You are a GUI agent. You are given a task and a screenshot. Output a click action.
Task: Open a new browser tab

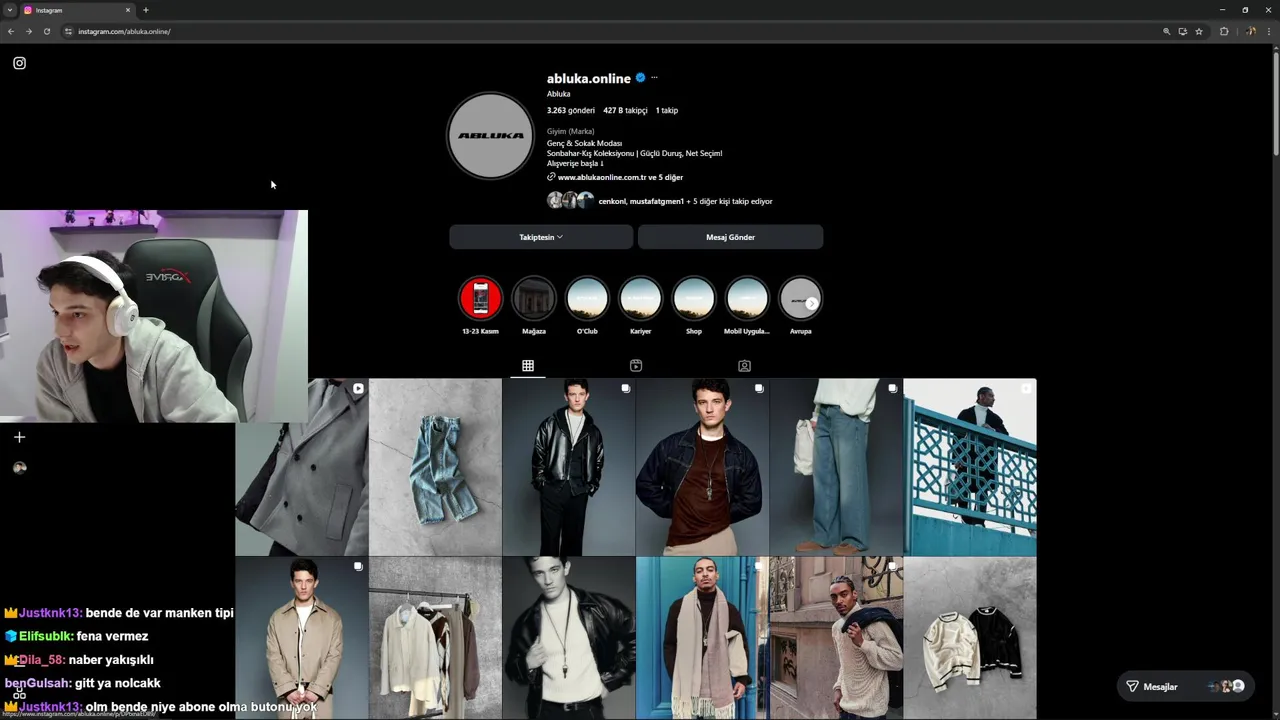point(146,10)
